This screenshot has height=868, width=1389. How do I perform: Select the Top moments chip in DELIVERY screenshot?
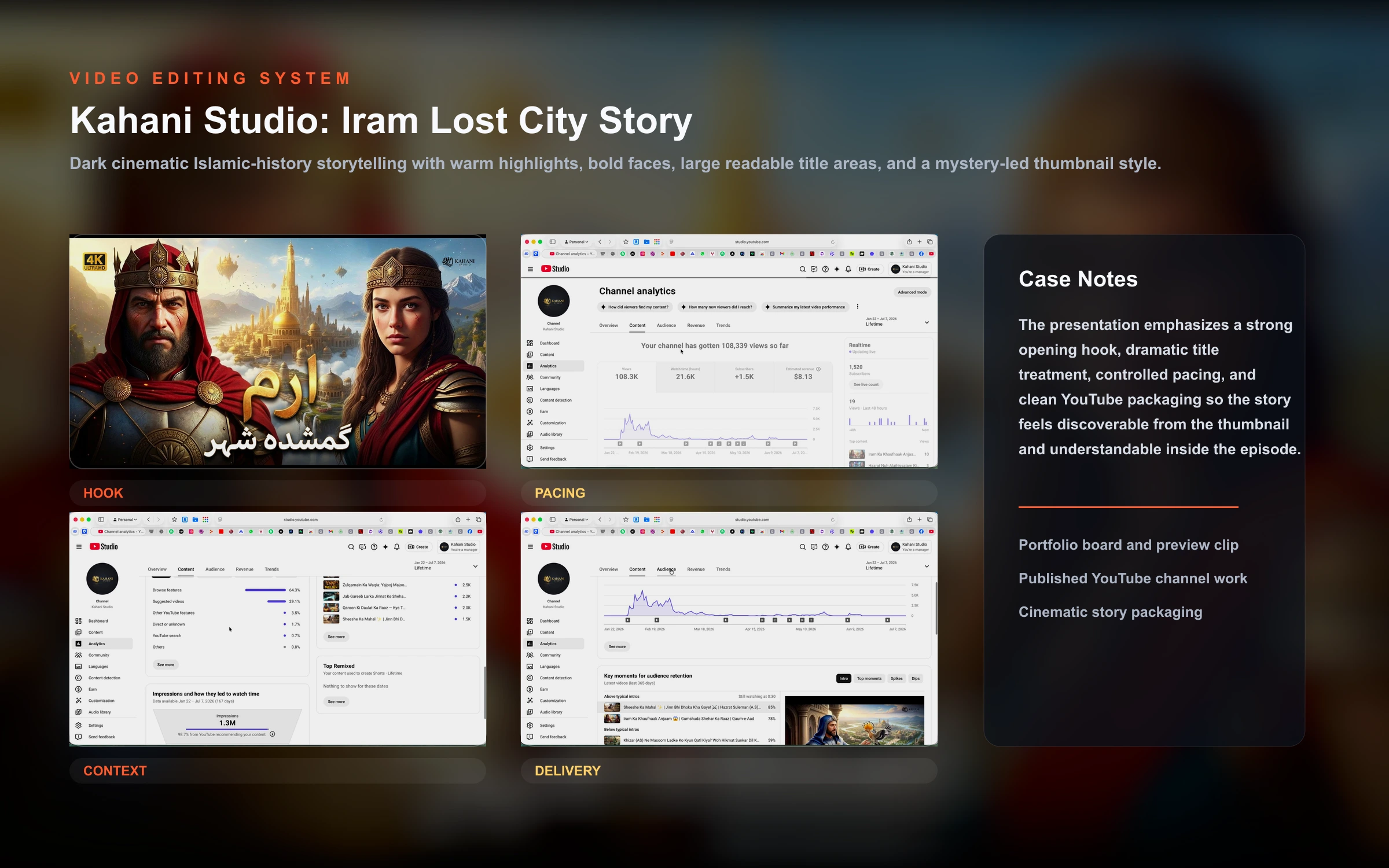869,678
